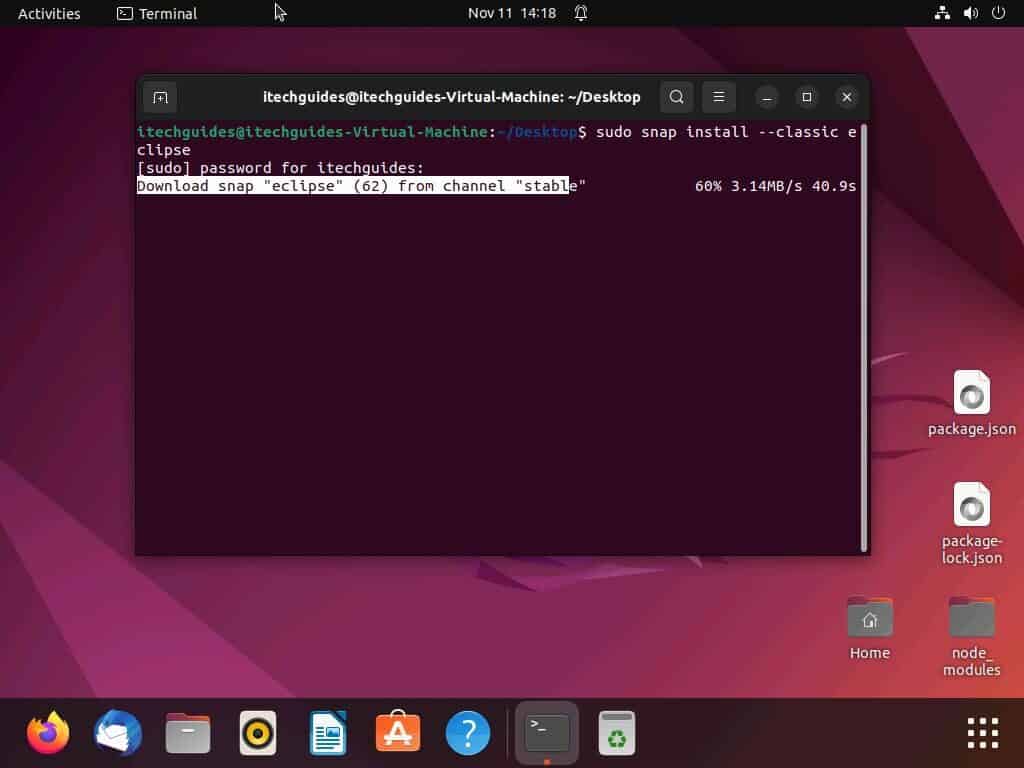Open the Terminal hamburger menu
Image resolution: width=1024 pixels, height=768 pixels.
click(x=719, y=97)
